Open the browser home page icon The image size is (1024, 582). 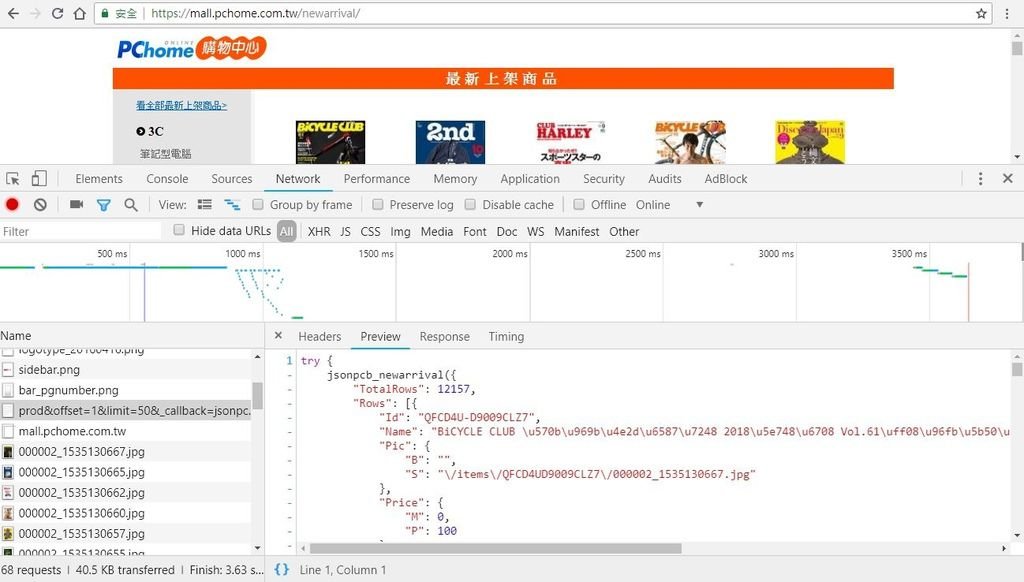[80, 14]
